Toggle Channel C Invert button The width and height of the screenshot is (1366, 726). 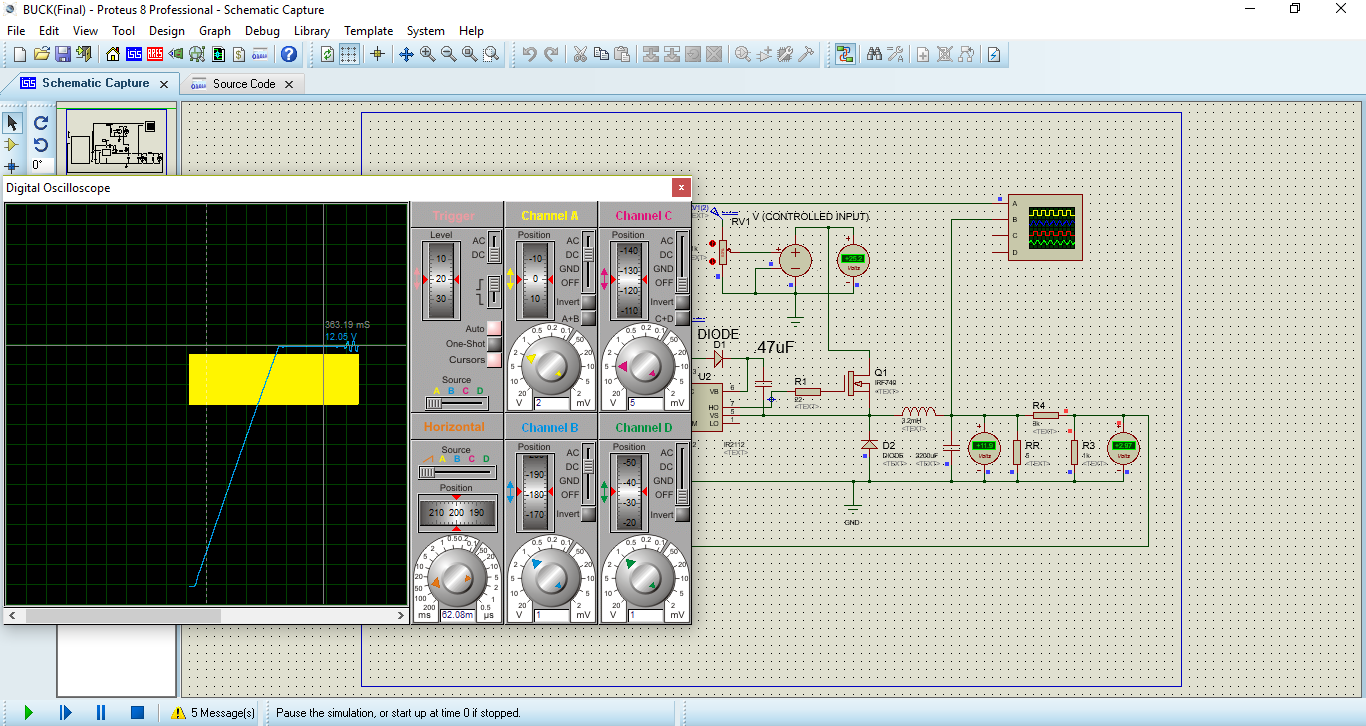[682, 302]
